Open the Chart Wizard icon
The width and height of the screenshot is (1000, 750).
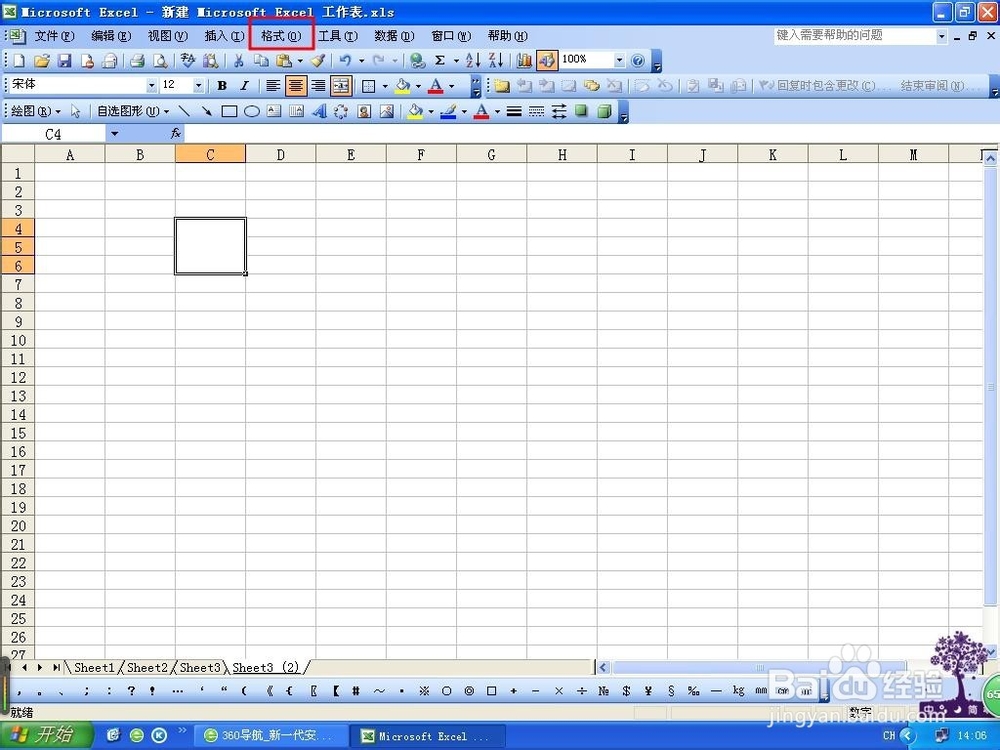point(524,61)
